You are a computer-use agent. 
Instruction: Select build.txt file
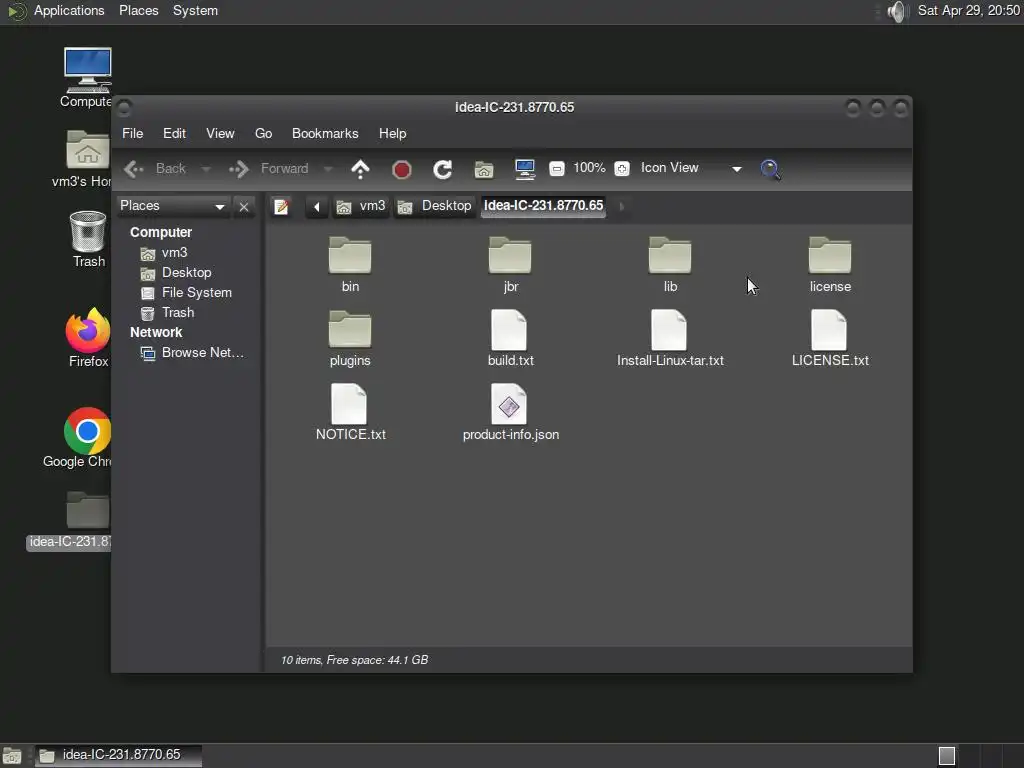click(x=510, y=338)
